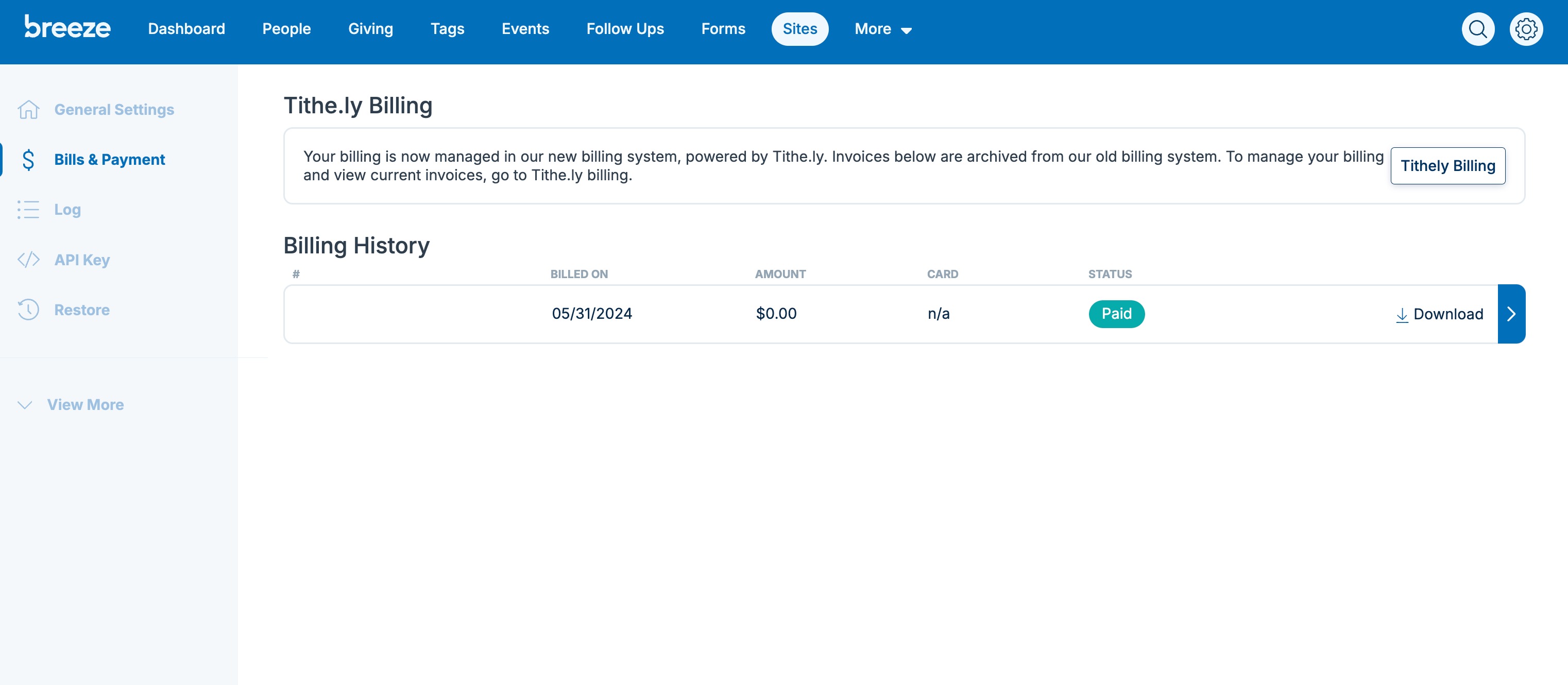Select the Sites navigation item
Viewport: 1568px width, 685px height.
[800, 29]
